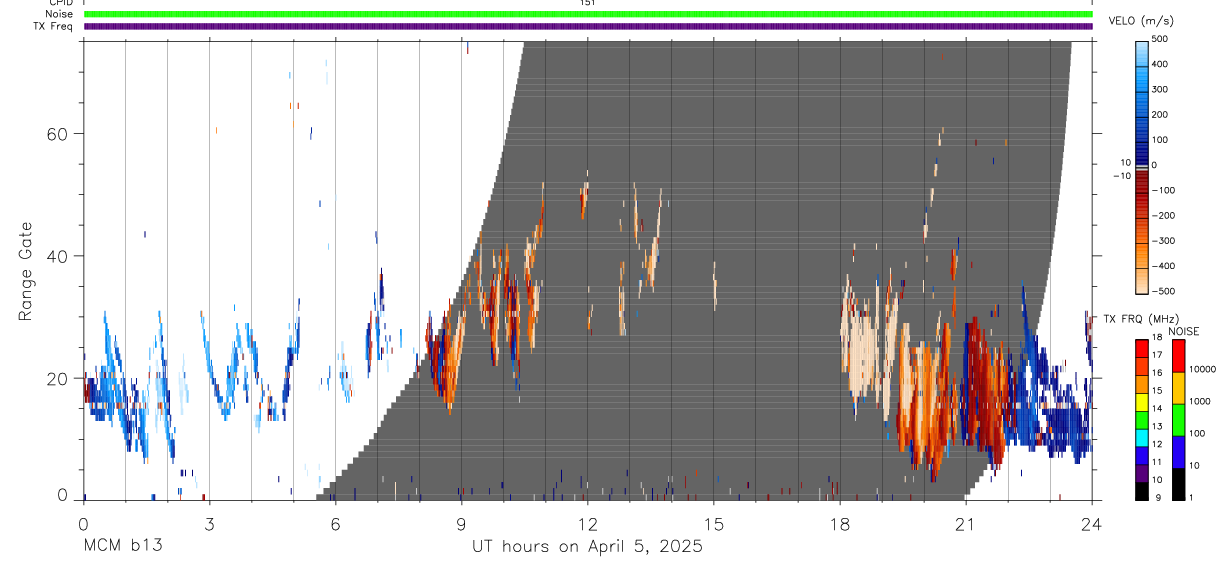This screenshot has width=1228, height=567.
Task: Click the 500 label on velocity colorbar
Action: tap(1161, 39)
